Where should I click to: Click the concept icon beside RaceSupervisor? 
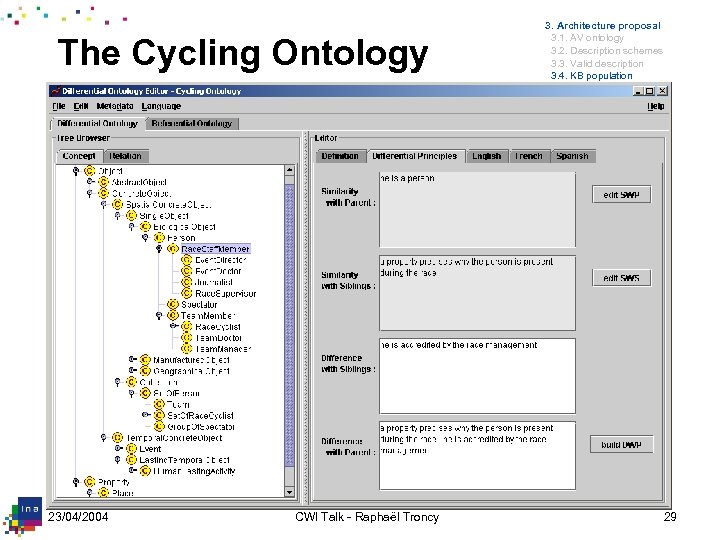pyautogui.click(x=187, y=293)
